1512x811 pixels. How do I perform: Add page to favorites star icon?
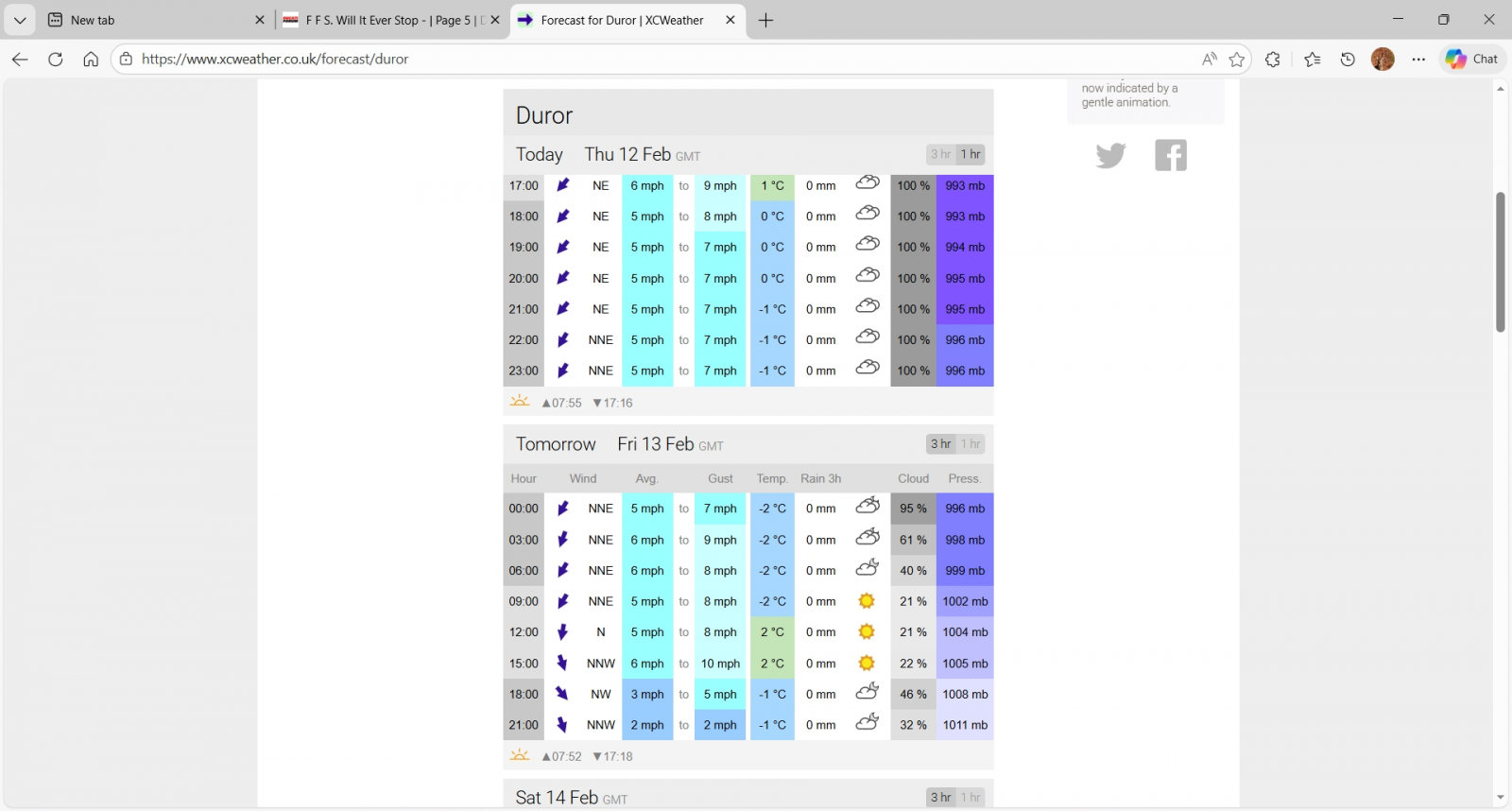tap(1237, 60)
